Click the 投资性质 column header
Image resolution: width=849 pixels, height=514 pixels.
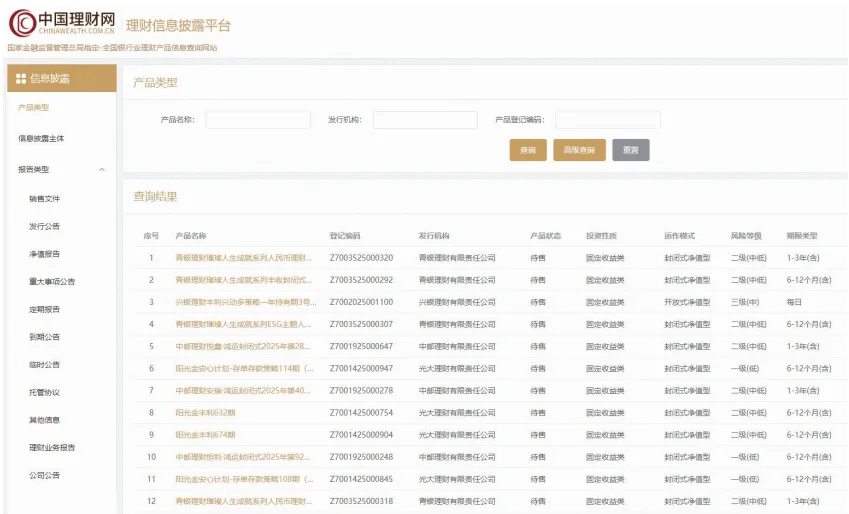point(601,236)
